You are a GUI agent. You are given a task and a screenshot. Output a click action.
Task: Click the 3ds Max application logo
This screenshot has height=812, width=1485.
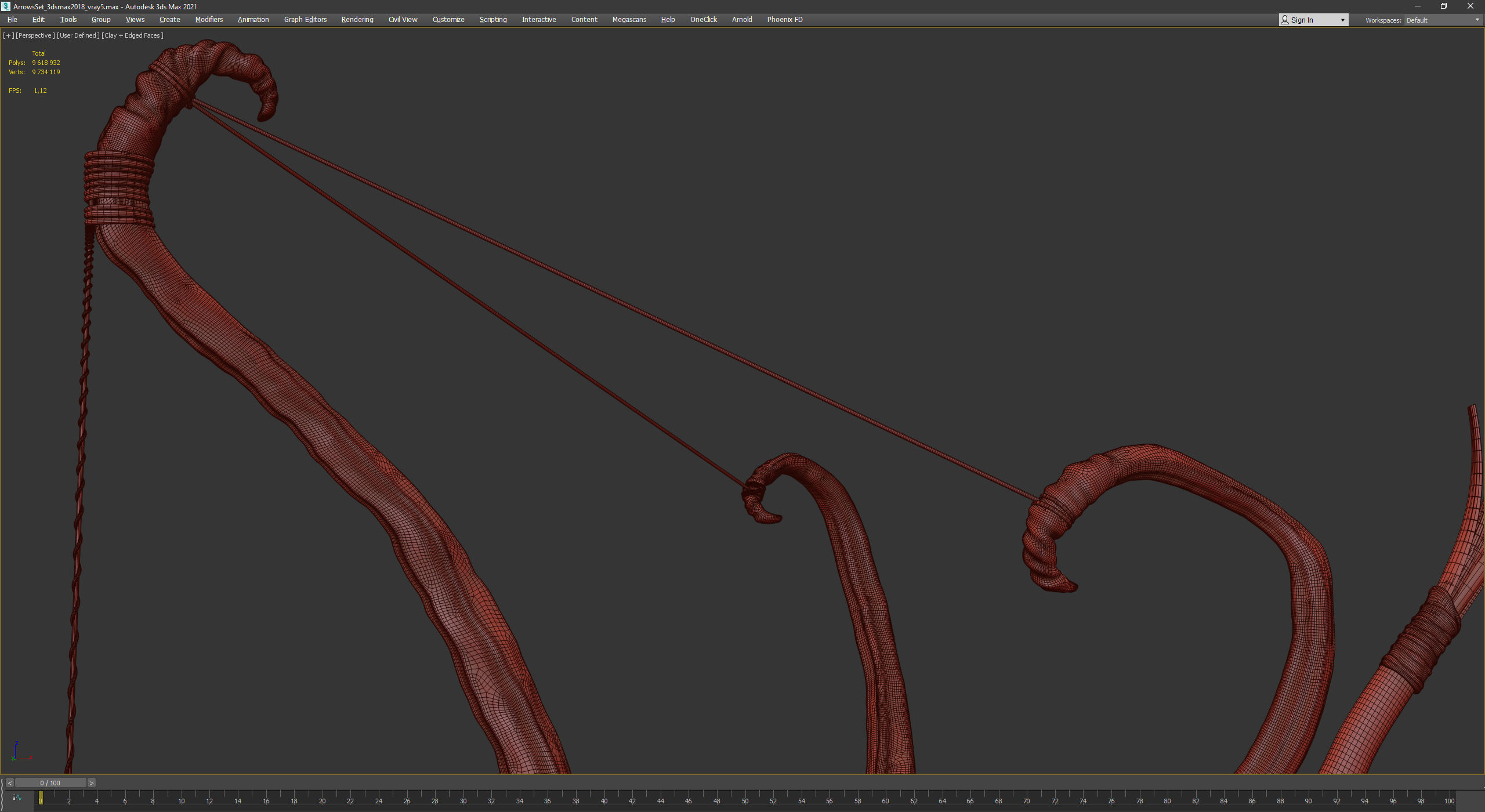pyautogui.click(x=6, y=6)
